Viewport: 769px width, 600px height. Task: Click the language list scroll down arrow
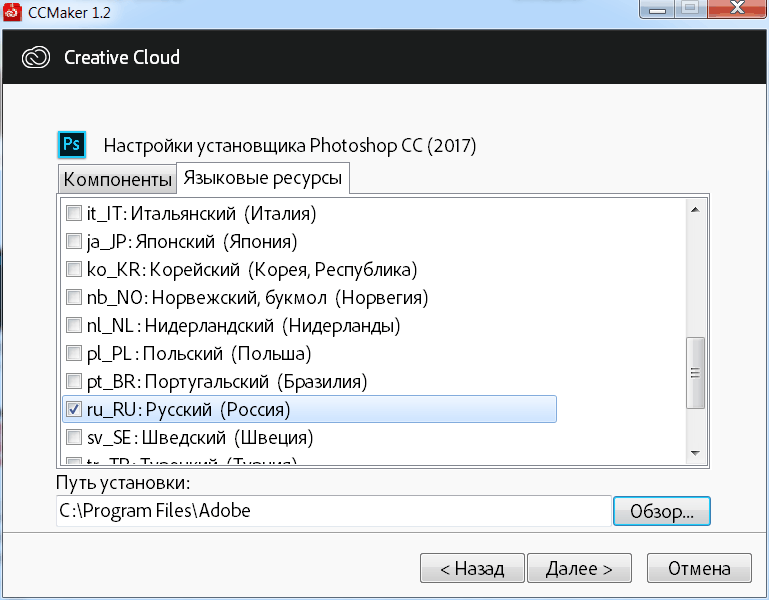pos(695,453)
